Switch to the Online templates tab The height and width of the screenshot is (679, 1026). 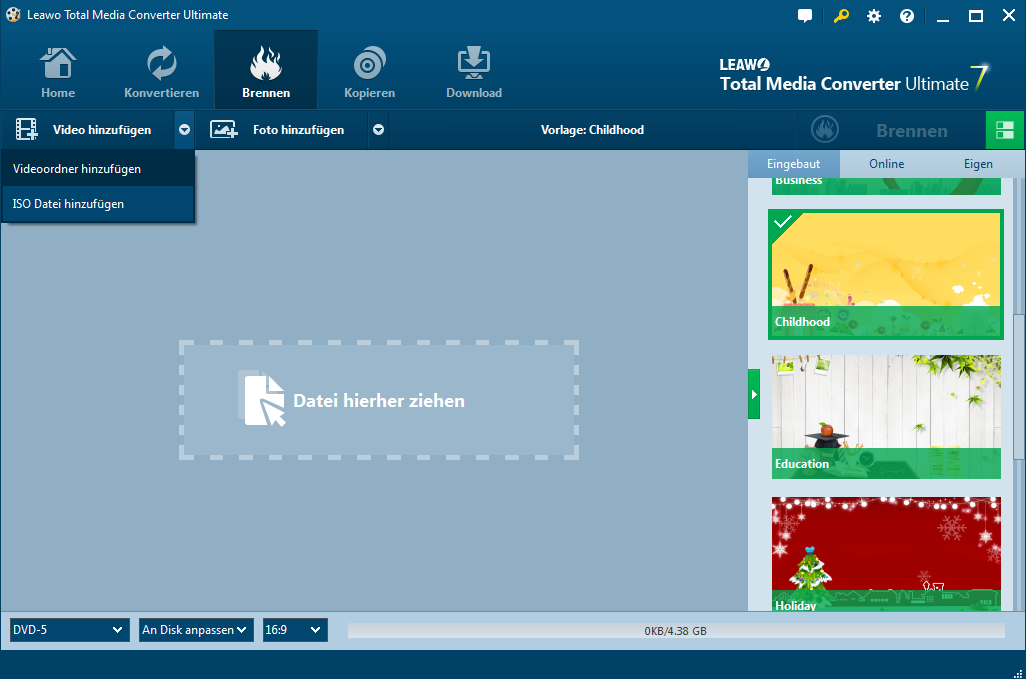[887, 164]
